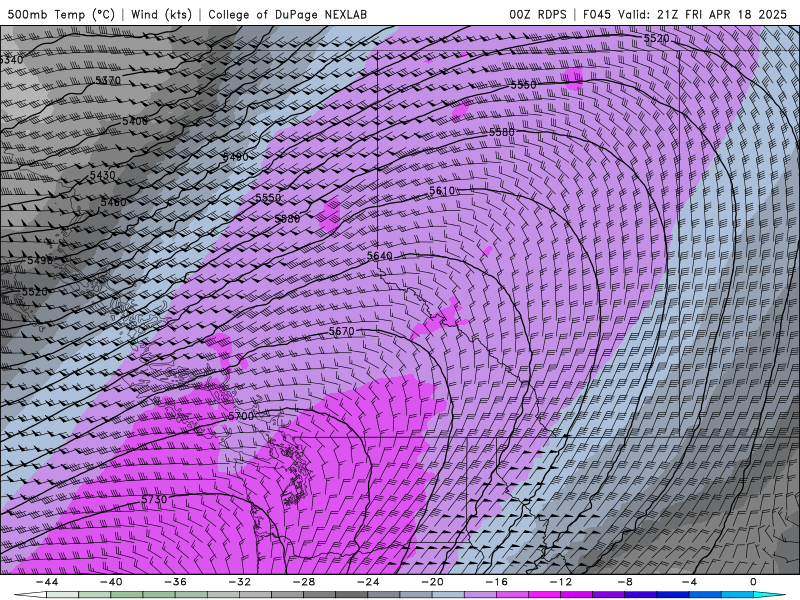Viewport: 800px width, 600px height.
Task: Click the '500mb Temp (°C)' title text
Action: coord(61,14)
